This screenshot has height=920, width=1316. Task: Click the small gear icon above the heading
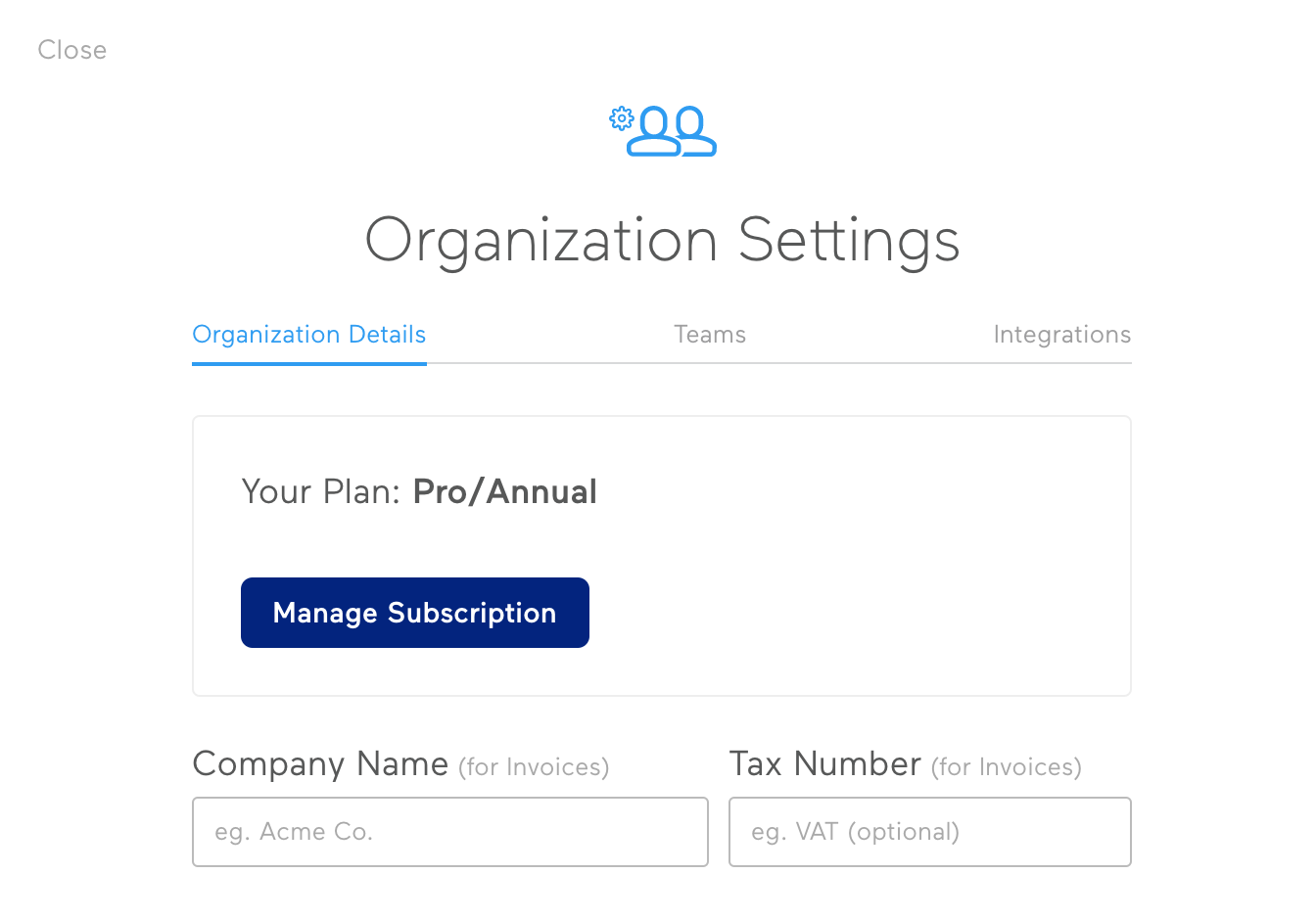click(x=621, y=118)
